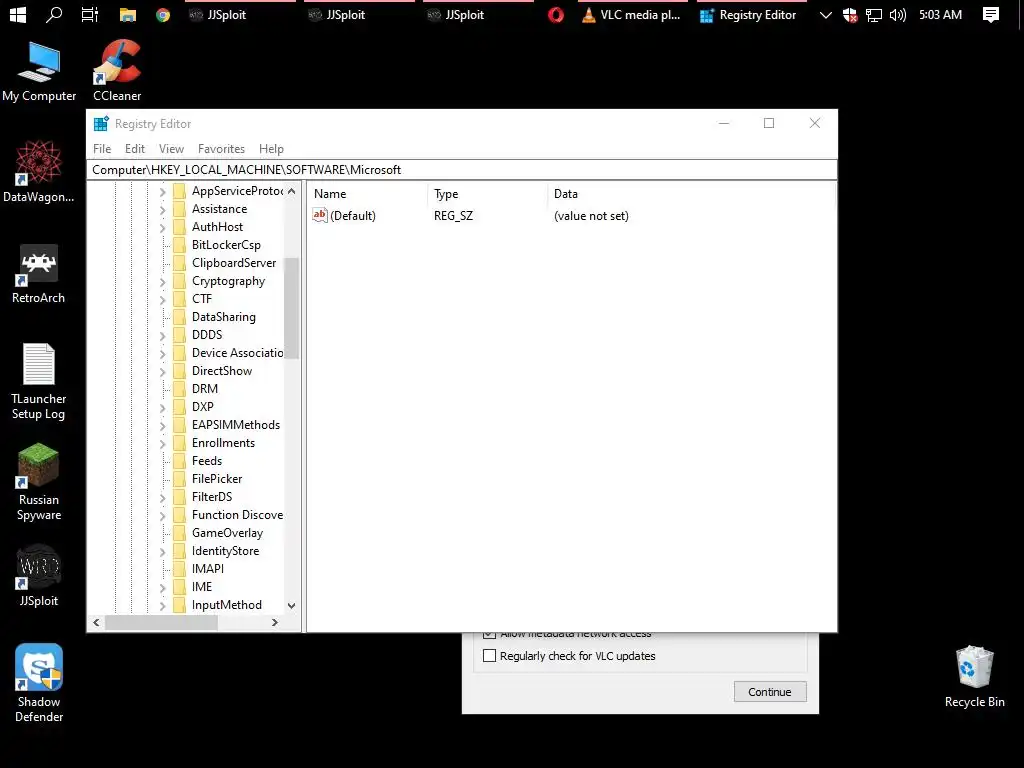Image resolution: width=1024 pixels, height=768 pixels.
Task: Click the tree scrollbar down arrow
Action: pyautogui.click(x=291, y=605)
